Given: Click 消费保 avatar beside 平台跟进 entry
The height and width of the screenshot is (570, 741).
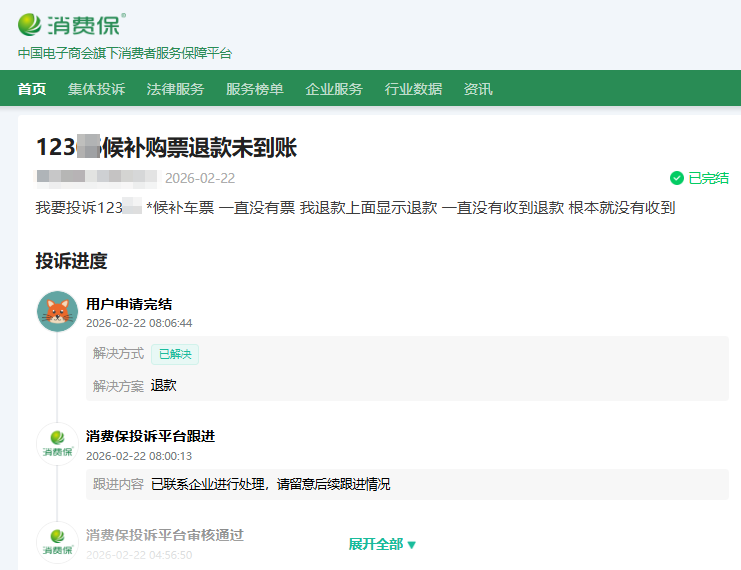Looking at the screenshot, I should pos(57,444).
